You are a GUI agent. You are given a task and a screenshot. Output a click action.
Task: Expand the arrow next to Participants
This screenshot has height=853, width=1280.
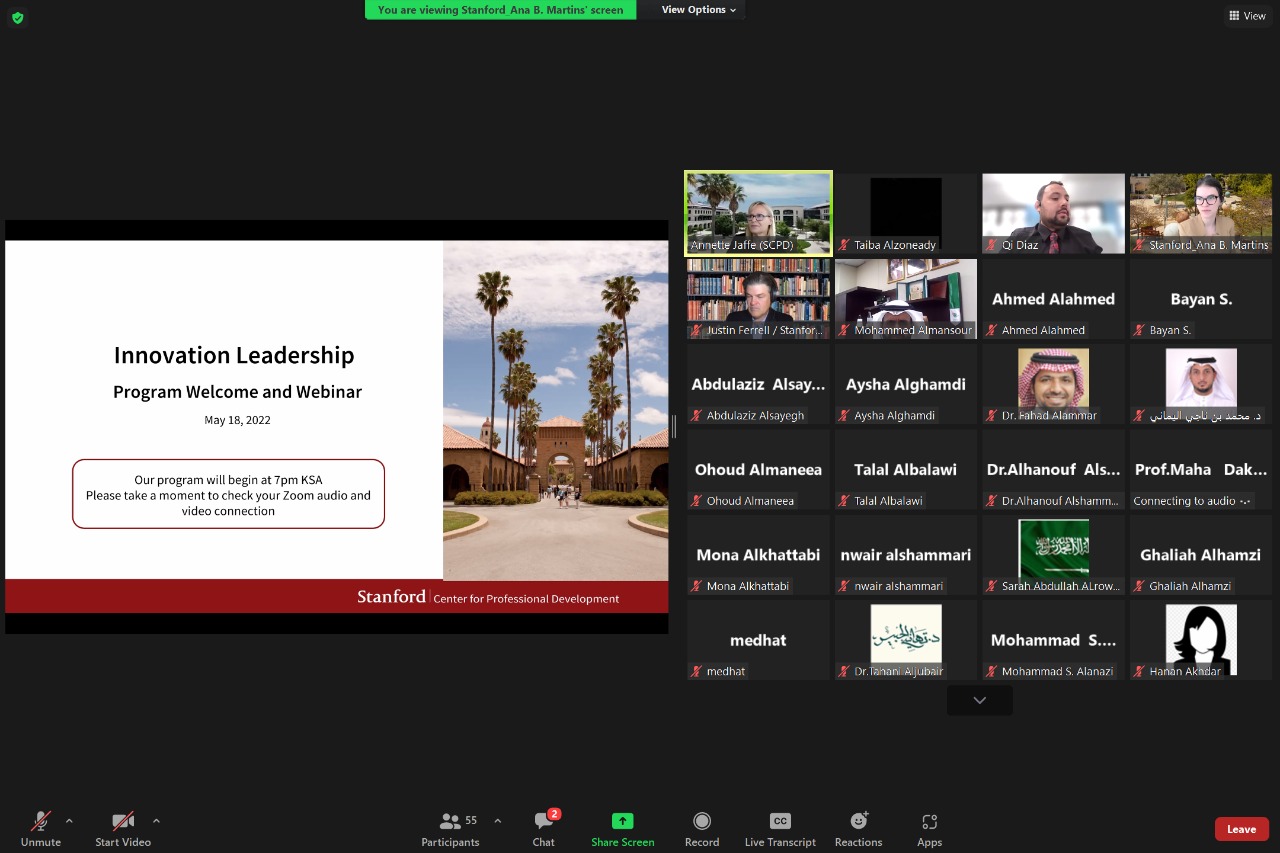click(x=498, y=821)
